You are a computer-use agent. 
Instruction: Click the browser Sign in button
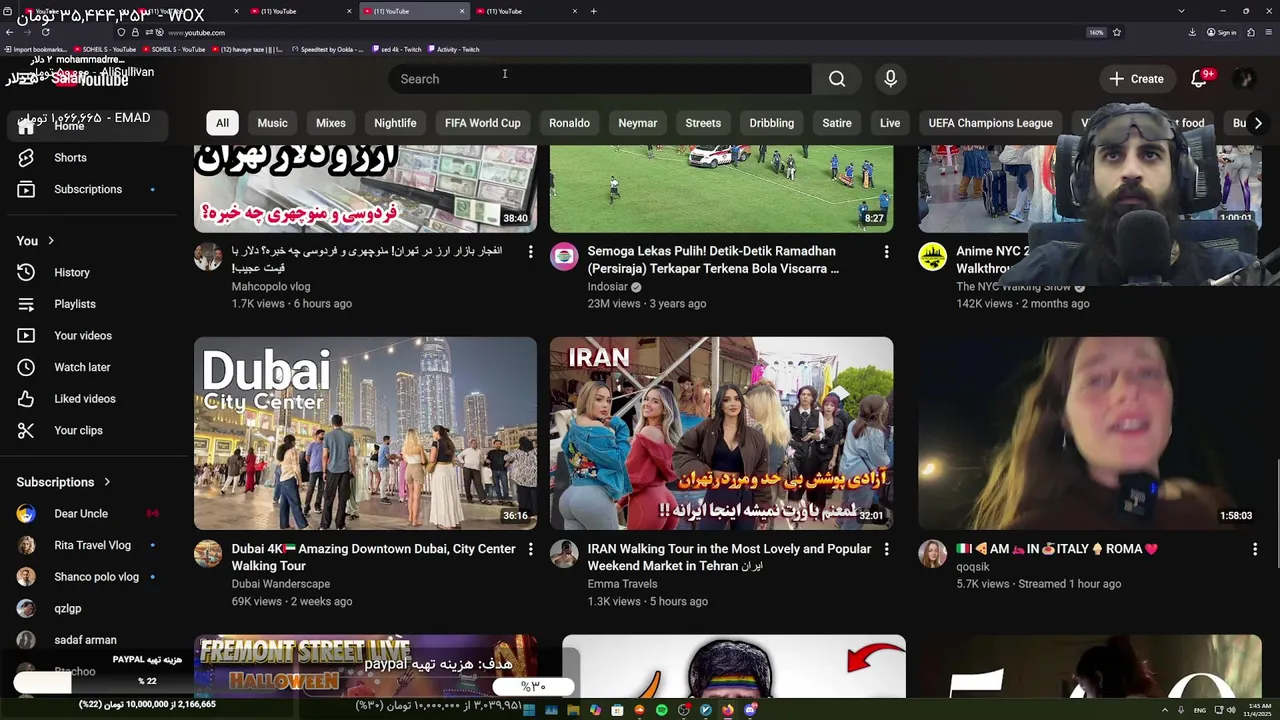(1222, 32)
